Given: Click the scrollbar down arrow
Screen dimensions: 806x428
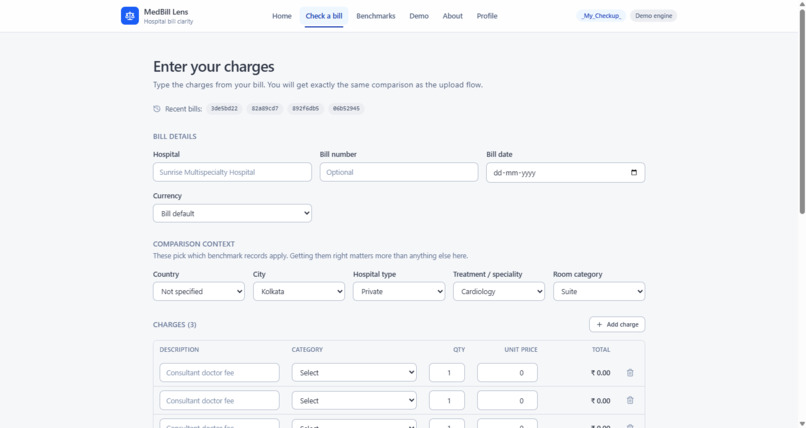Looking at the screenshot, I should (802, 424).
